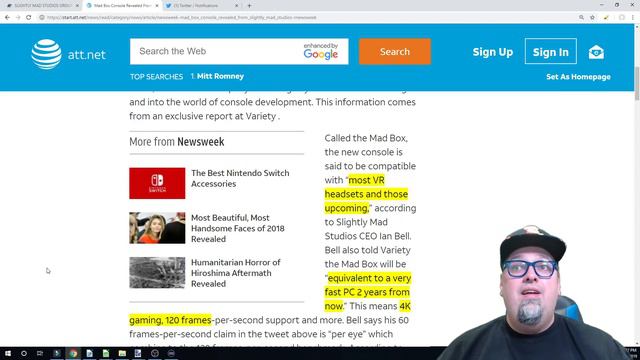Open Most Beautiful, Most Handsome Faces article
The image size is (640, 360).
coord(238,228)
